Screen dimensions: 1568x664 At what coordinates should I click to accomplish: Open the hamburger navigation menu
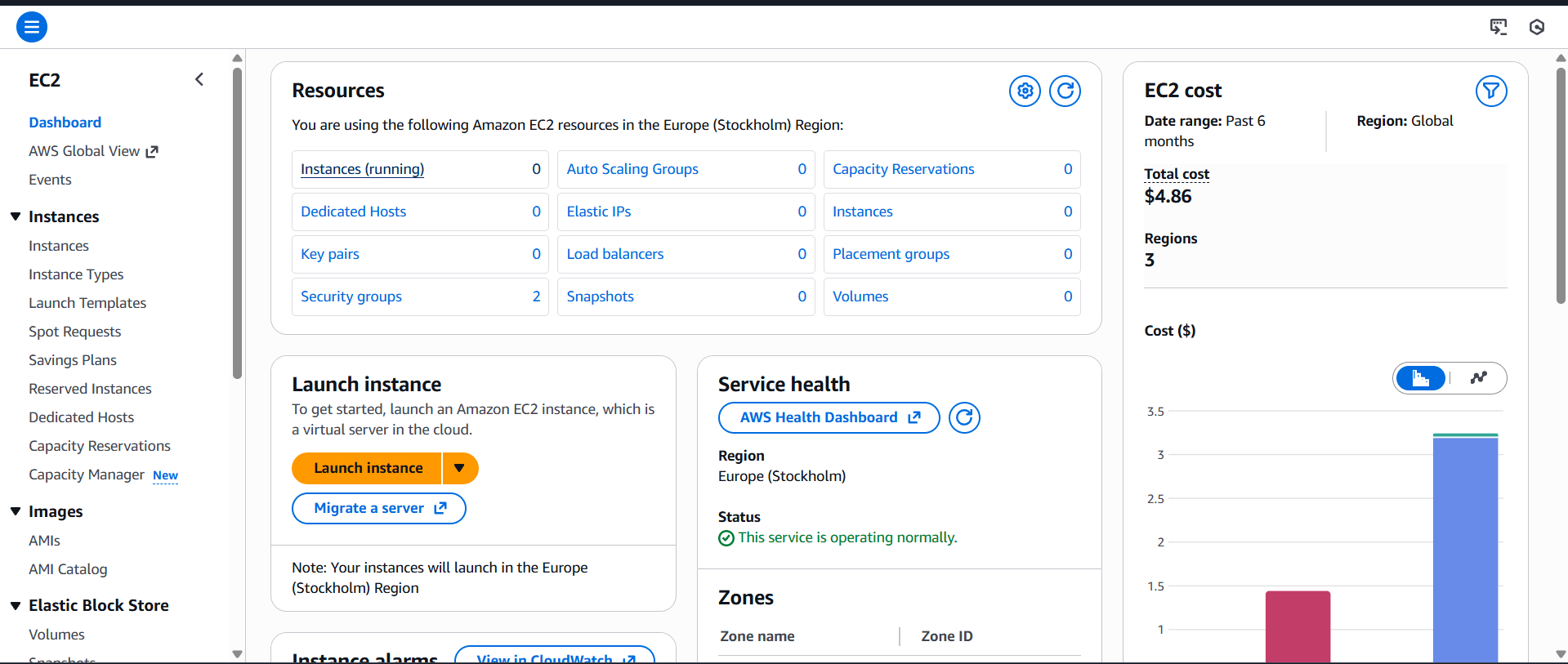click(x=32, y=27)
